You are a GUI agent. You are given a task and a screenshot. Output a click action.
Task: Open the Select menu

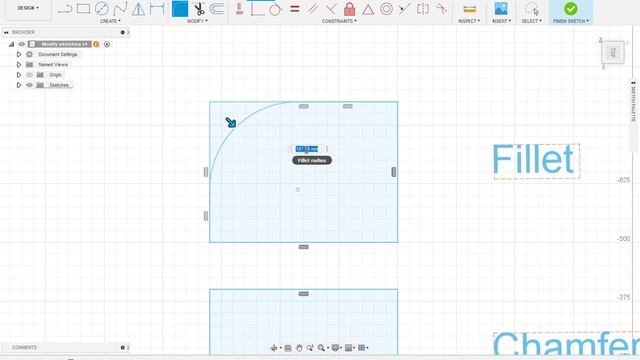tap(532, 21)
